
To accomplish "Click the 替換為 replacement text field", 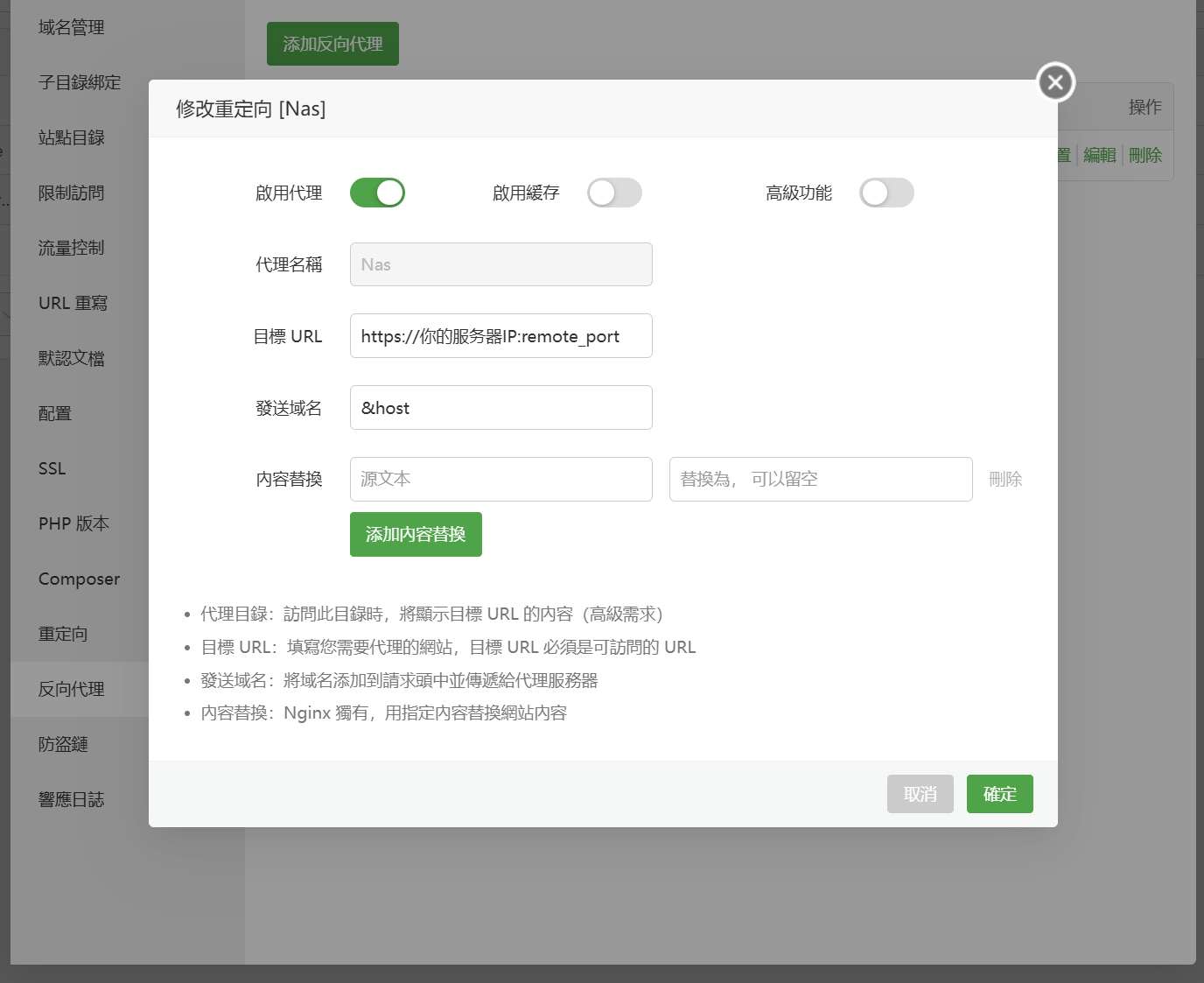I will [x=820, y=480].
